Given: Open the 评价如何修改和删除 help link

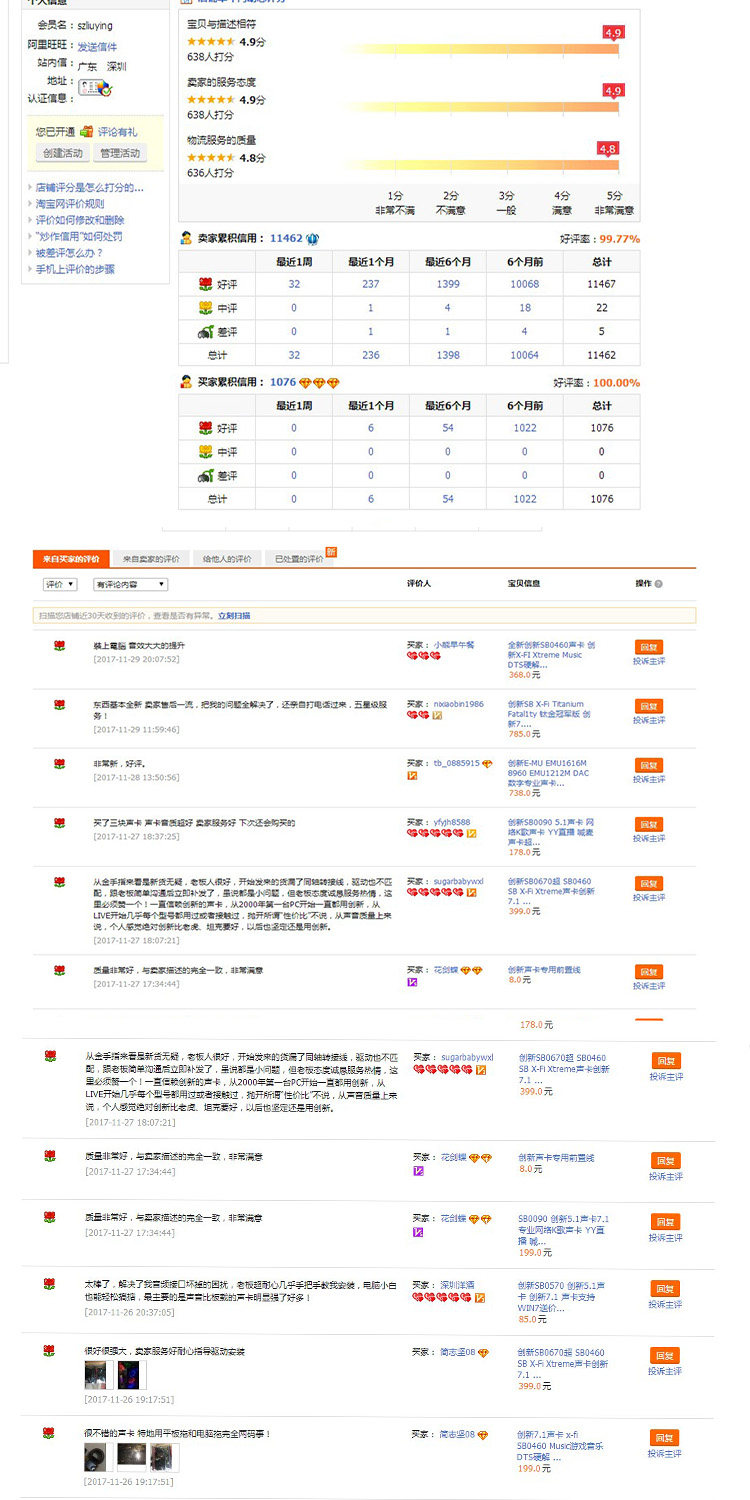Looking at the screenshot, I should pyautogui.click(x=80, y=220).
